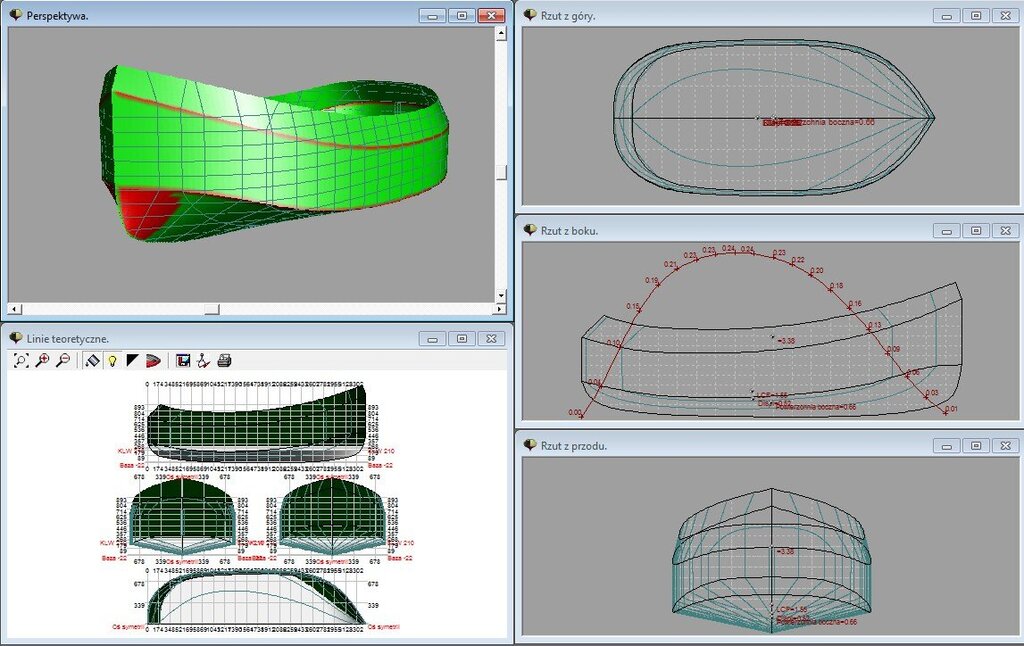Click the zoom extents icon in Linie teoretyczne

tap(21, 360)
